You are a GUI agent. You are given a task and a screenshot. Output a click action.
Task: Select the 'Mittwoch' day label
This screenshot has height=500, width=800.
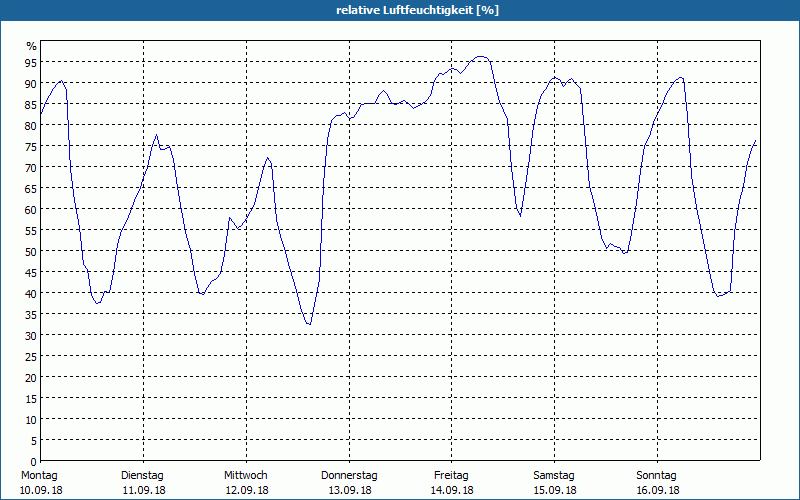coord(245,475)
